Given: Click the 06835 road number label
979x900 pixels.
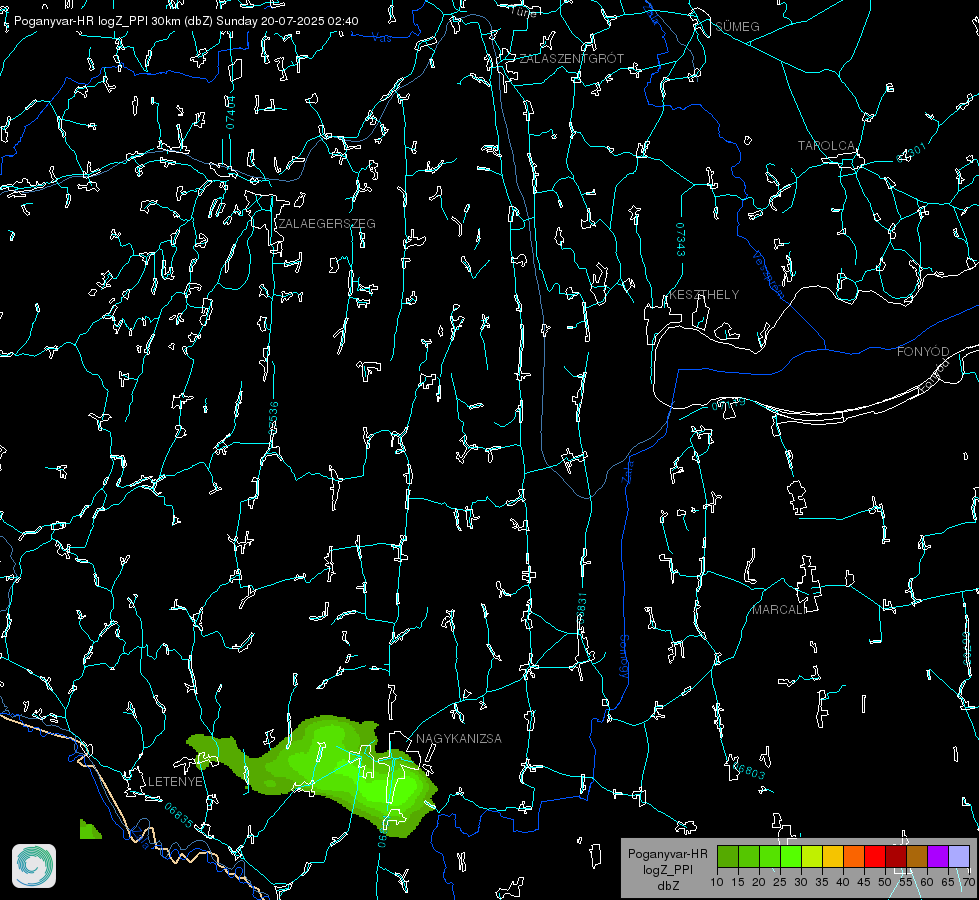Looking at the screenshot, I should coord(179,816).
